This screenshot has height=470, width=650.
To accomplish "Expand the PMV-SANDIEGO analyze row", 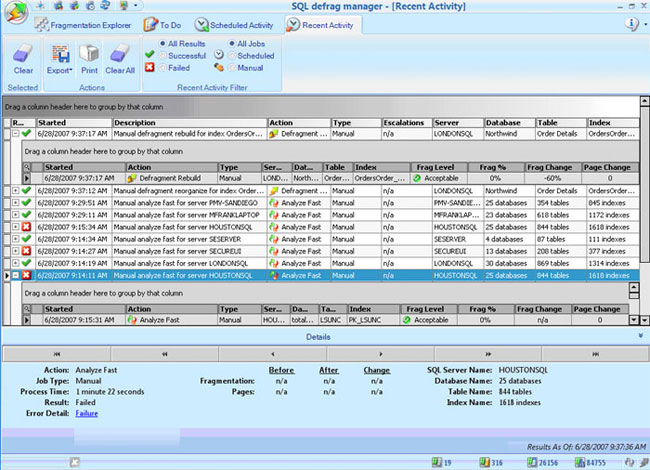I will [16, 203].
